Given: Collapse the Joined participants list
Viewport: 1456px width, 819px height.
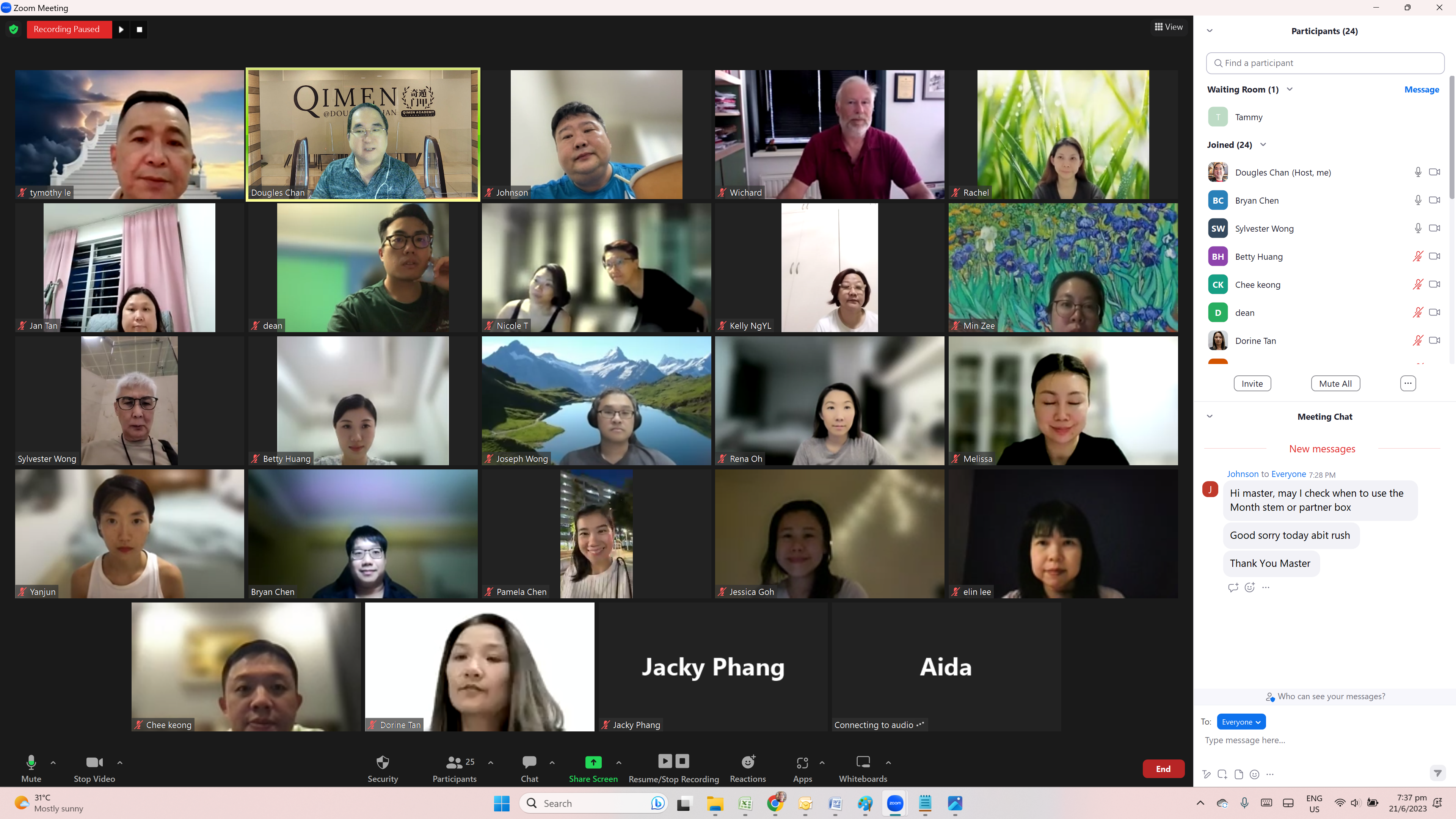Looking at the screenshot, I should click(x=1263, y=145).
